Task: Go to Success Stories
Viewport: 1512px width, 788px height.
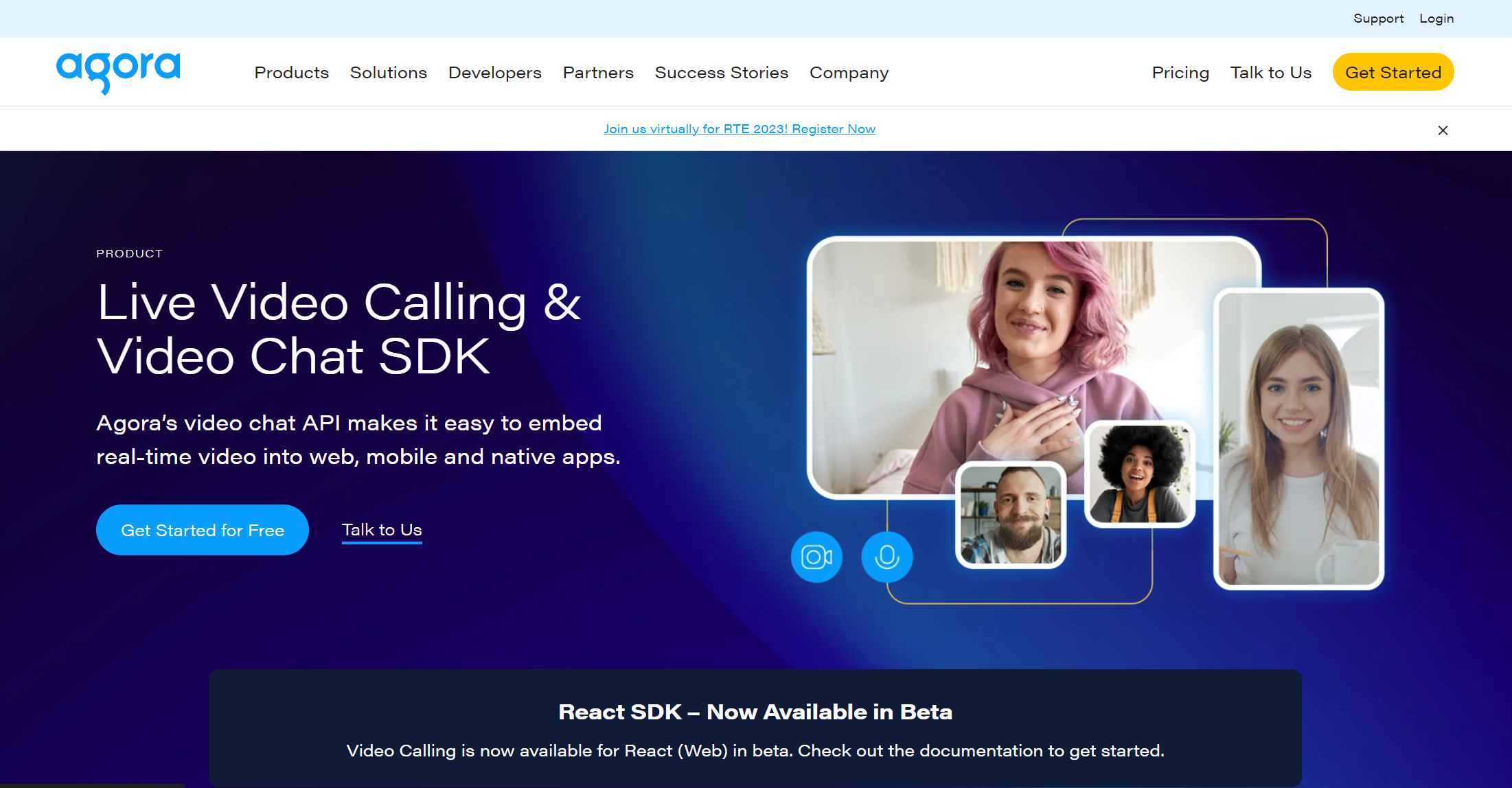Action: [x=721, y=73]
